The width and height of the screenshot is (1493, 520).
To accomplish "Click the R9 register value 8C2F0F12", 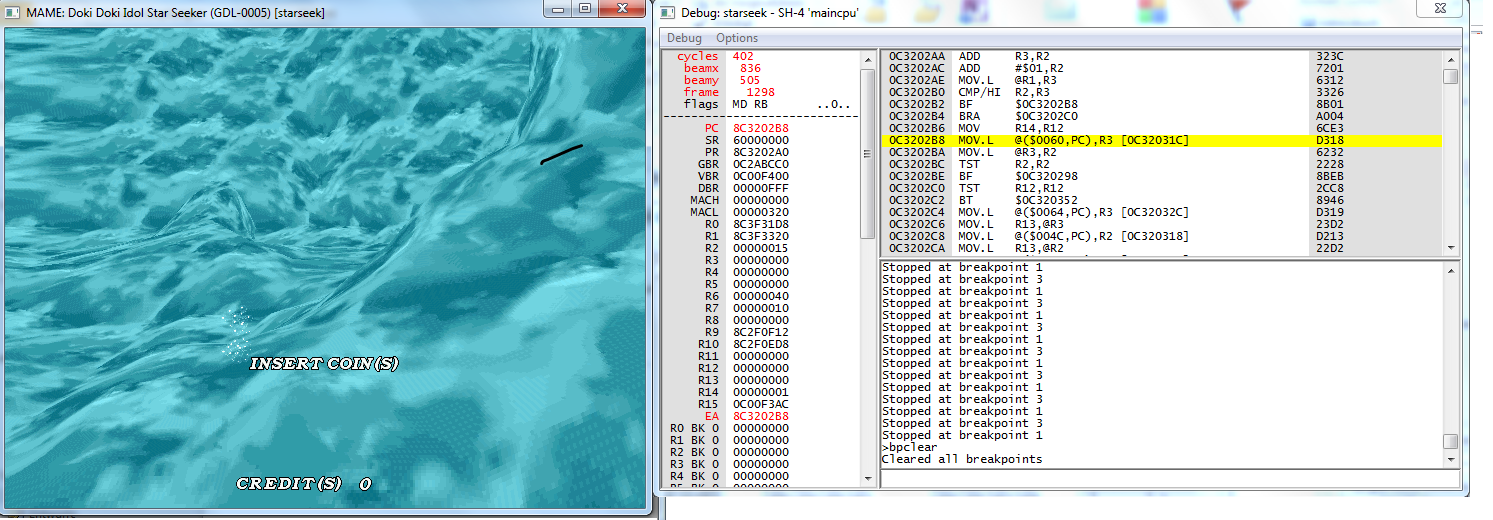I will (x=761, y=333).
